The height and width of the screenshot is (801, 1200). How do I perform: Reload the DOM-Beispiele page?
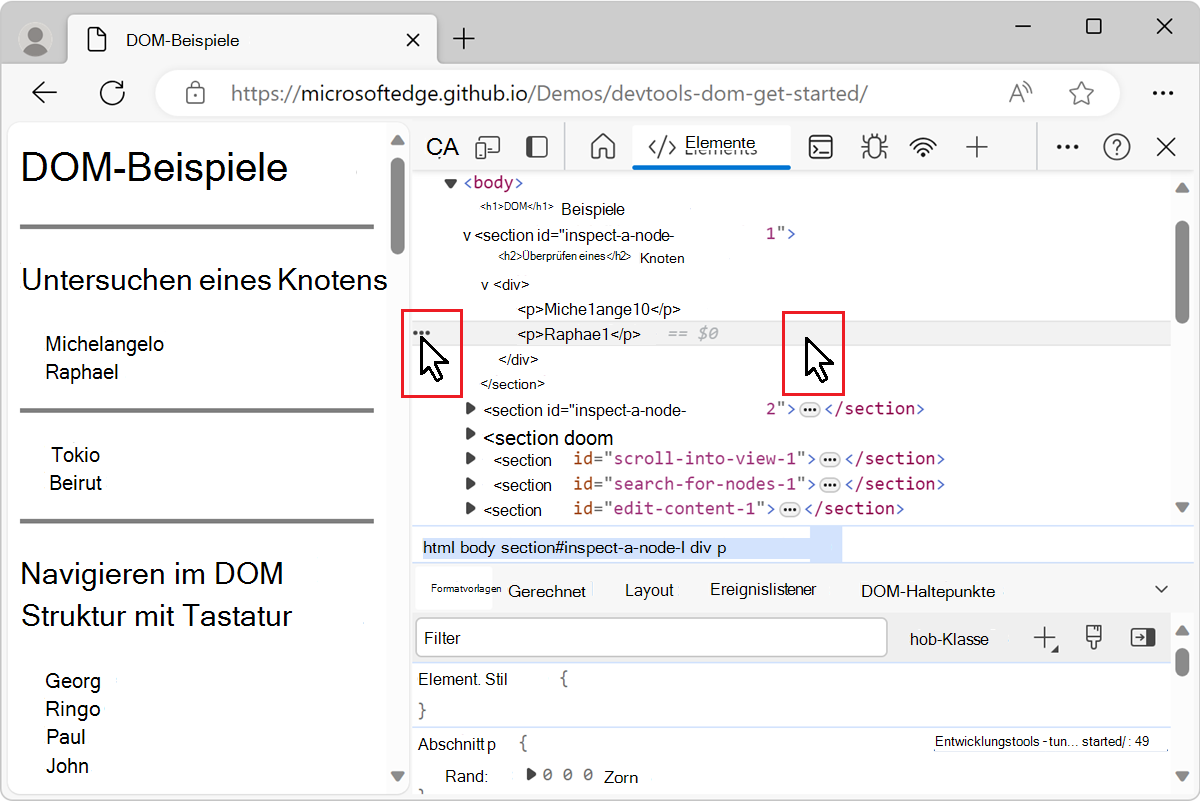pyautogui.click(x=112, y=92)
